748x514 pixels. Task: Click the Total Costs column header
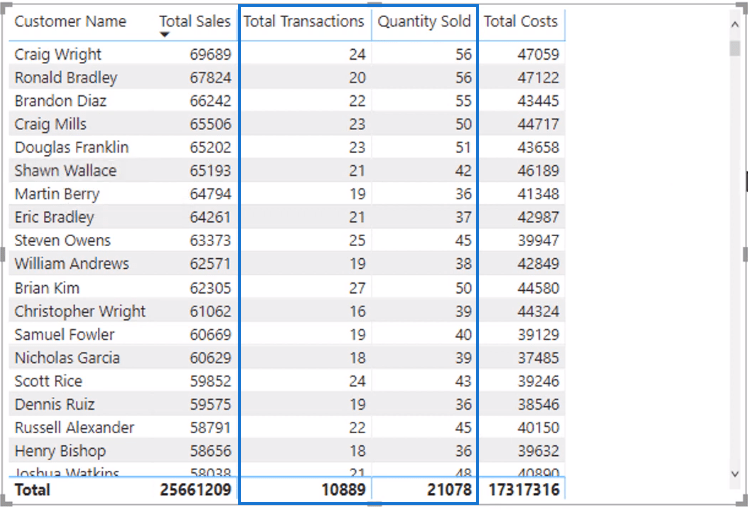(x=520, y=21)
